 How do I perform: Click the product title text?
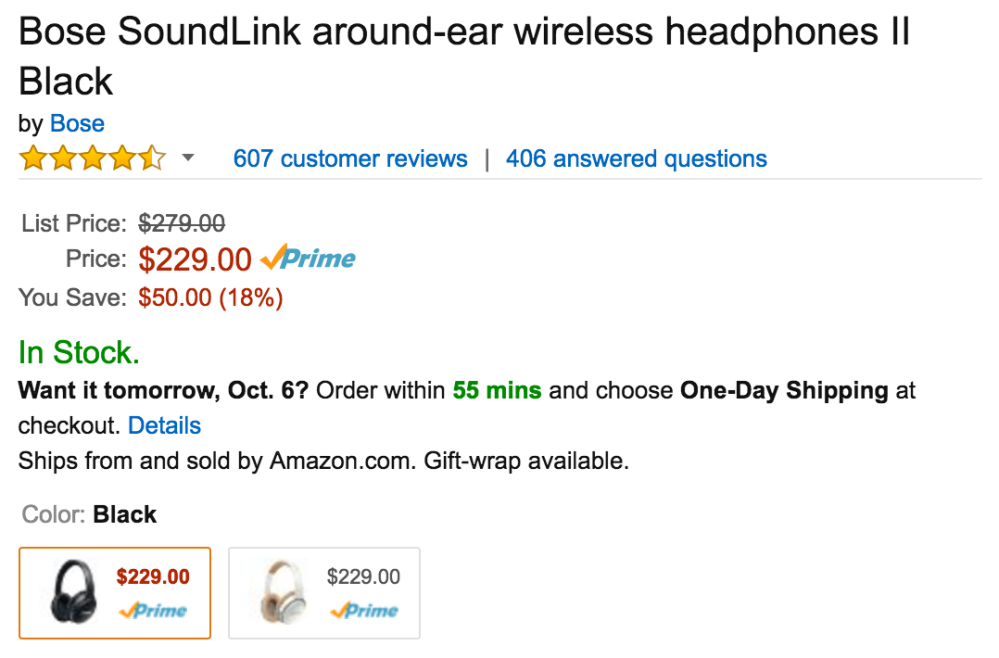coord(463,34)
